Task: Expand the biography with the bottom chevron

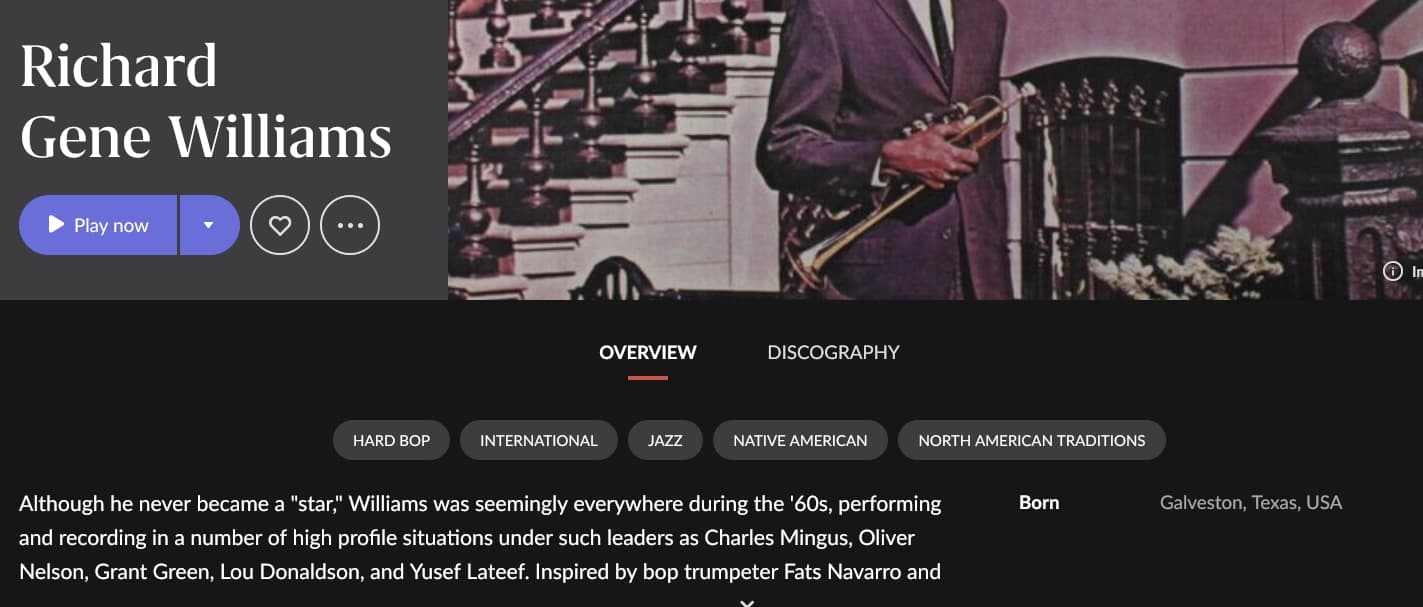Action: coord(746,602)
